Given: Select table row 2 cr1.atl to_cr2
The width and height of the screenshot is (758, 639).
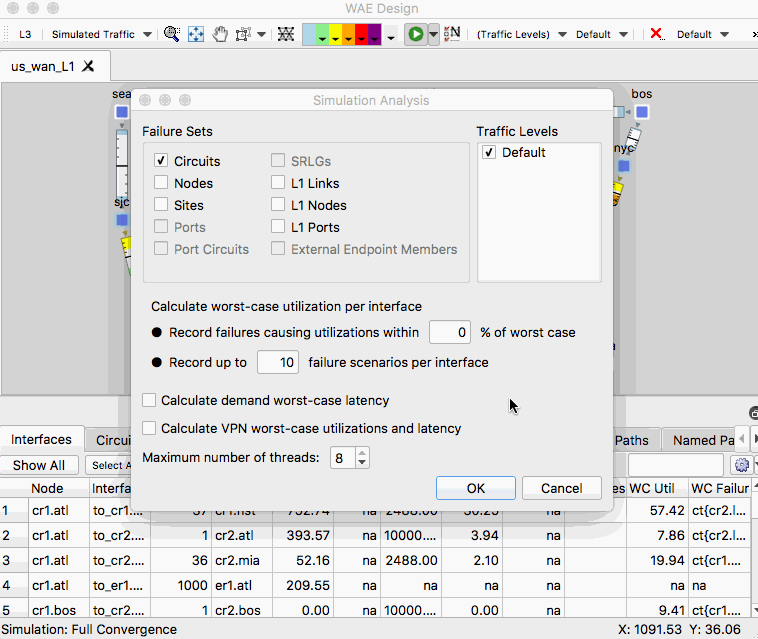Looking at the screenshot, I should [375, 535].
